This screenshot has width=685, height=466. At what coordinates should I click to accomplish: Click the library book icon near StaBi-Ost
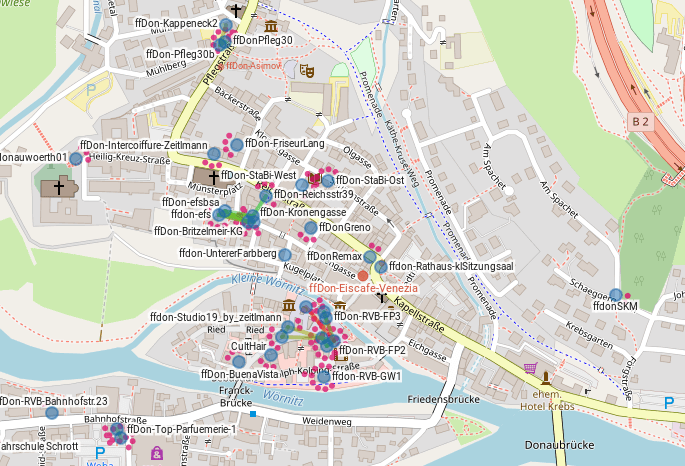tap(315, 178)
